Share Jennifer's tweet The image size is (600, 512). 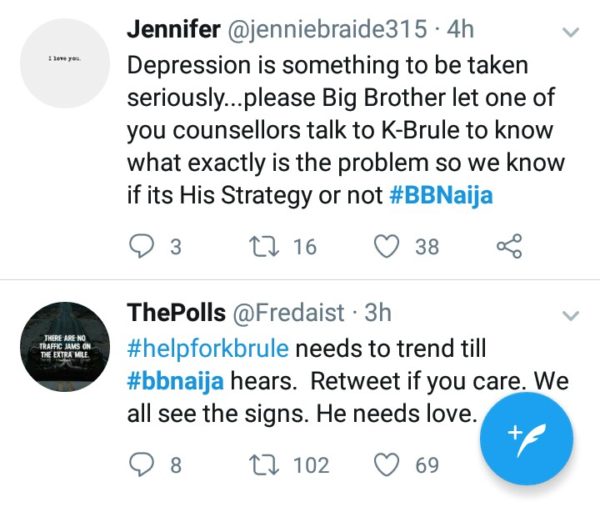(510, 245)
